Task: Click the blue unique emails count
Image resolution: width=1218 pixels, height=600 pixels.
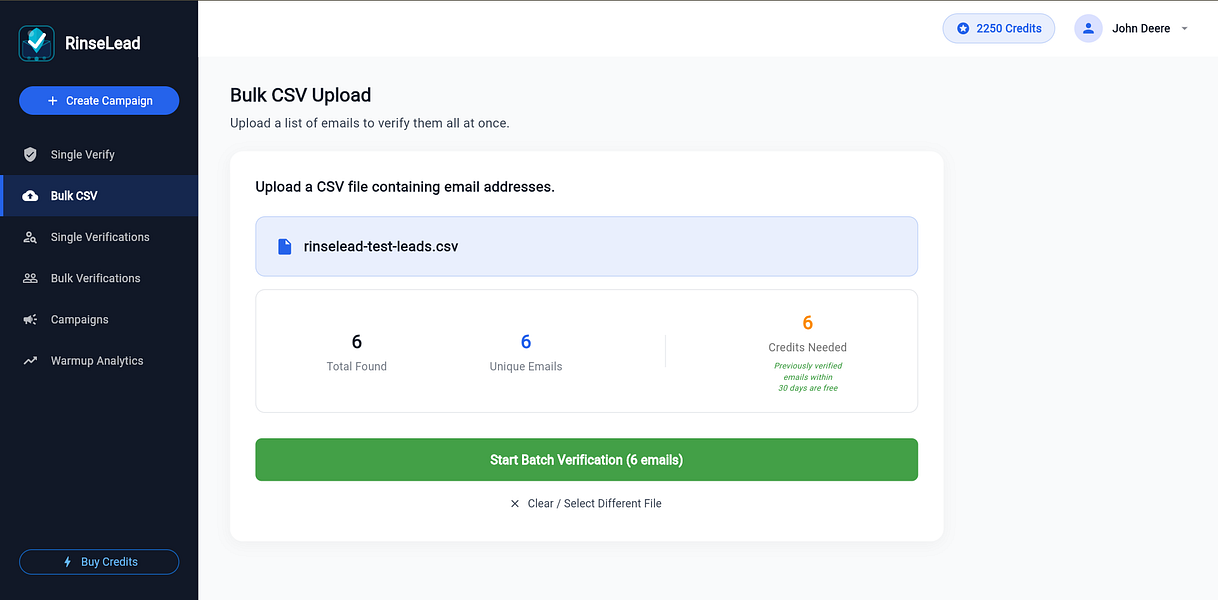Action: tap(526, 342)
